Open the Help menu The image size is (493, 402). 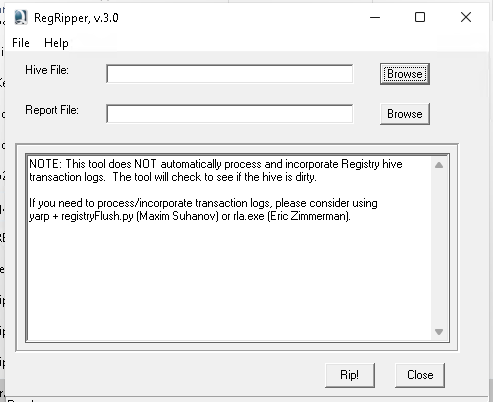coord(56,43)
